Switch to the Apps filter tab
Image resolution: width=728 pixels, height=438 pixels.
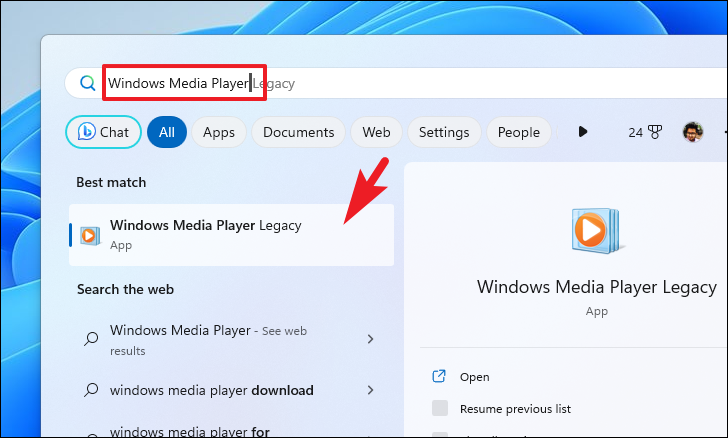[219, 132]
